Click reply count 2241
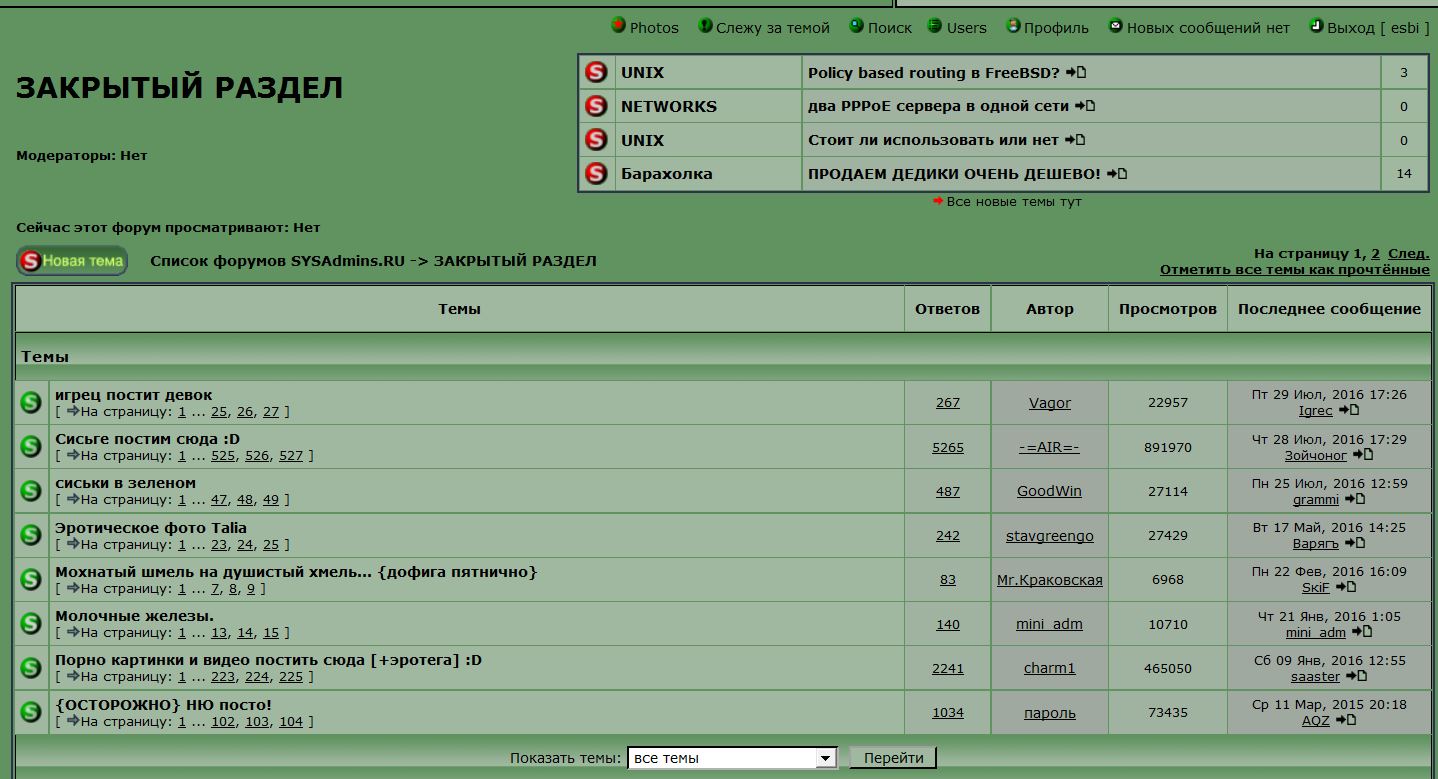This screenshot has height=779, width=1438. pos(948,668)
